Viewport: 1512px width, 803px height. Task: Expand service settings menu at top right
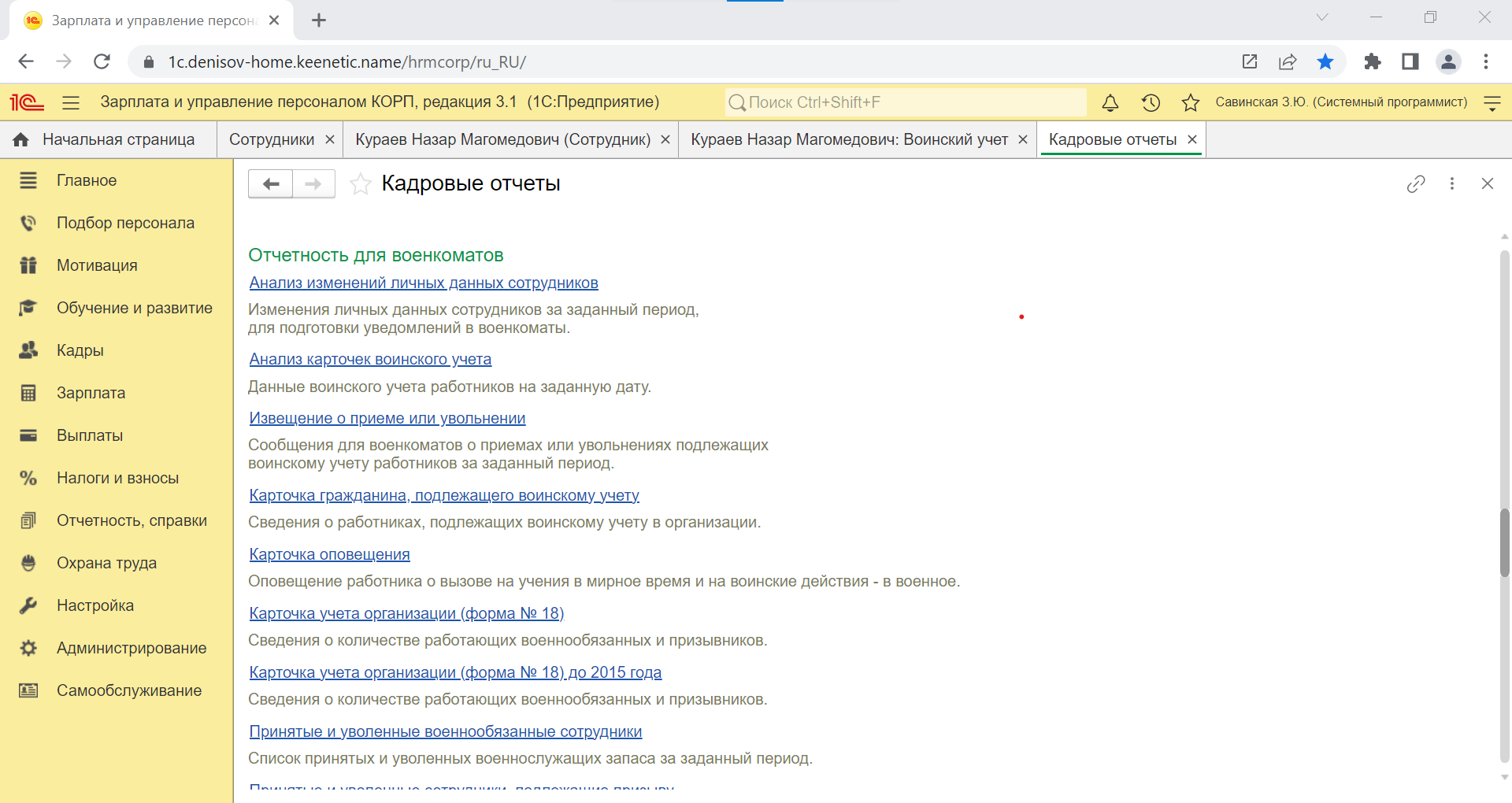(x=1492, y=102)
